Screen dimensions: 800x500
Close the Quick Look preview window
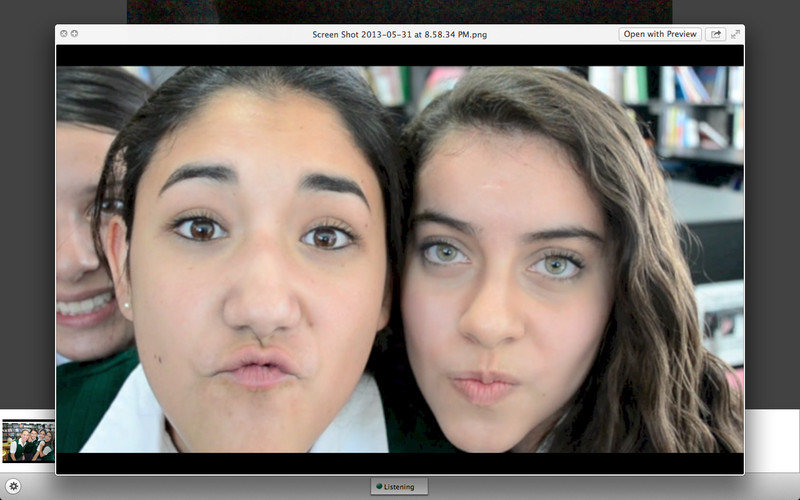pos(64,34)
